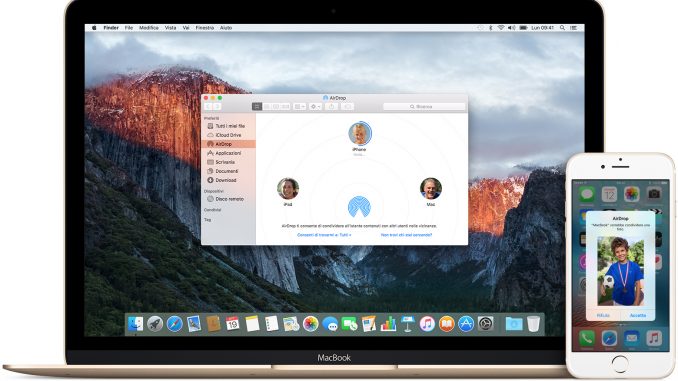Screen dimensions: 678x381
Task: Open iTunes in the MacBook dock
Action: pyautogui.click(x=427, y=323)
